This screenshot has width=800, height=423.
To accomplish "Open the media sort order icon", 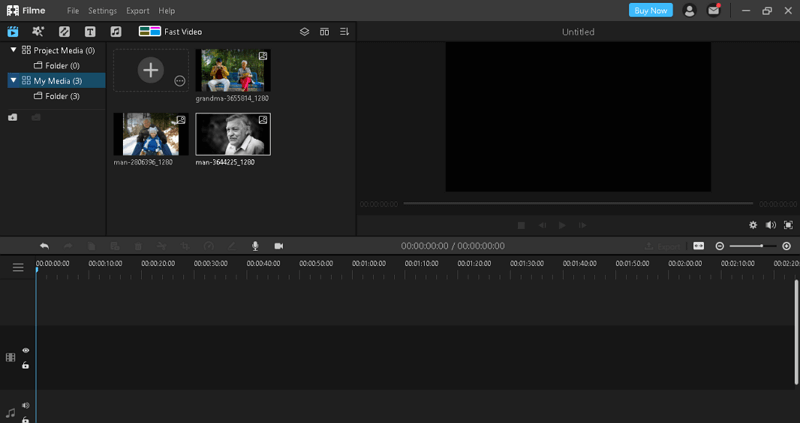I will point(344,32).
